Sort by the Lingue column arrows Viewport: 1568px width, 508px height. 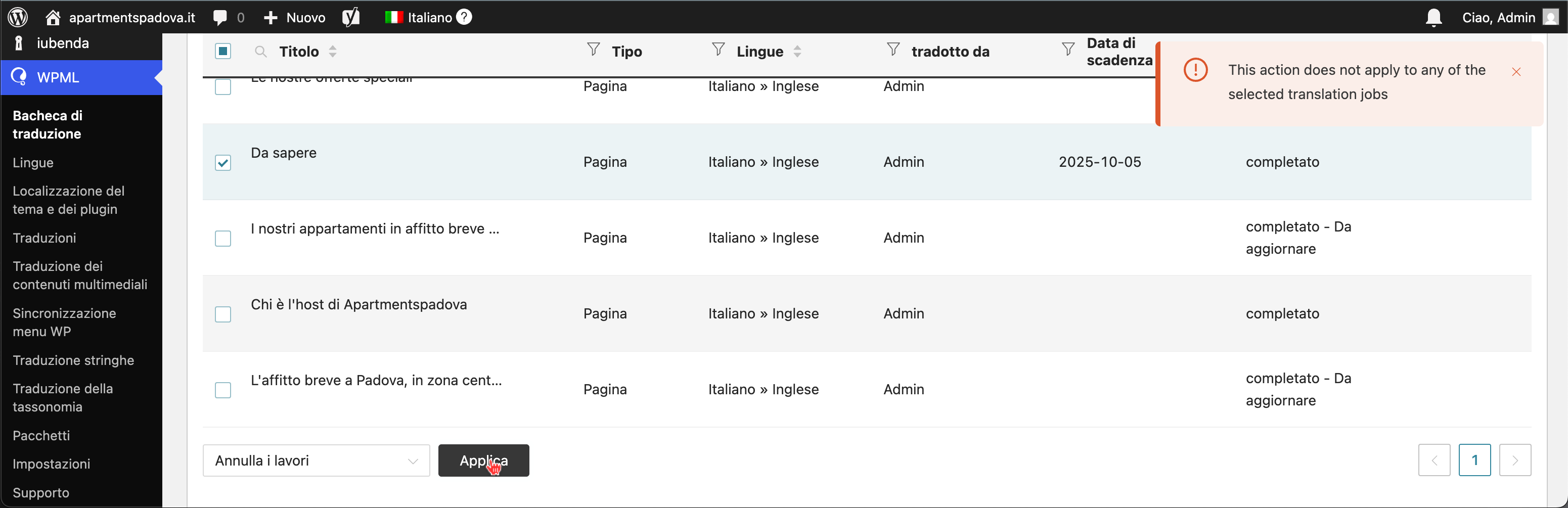tap(797, 52)
